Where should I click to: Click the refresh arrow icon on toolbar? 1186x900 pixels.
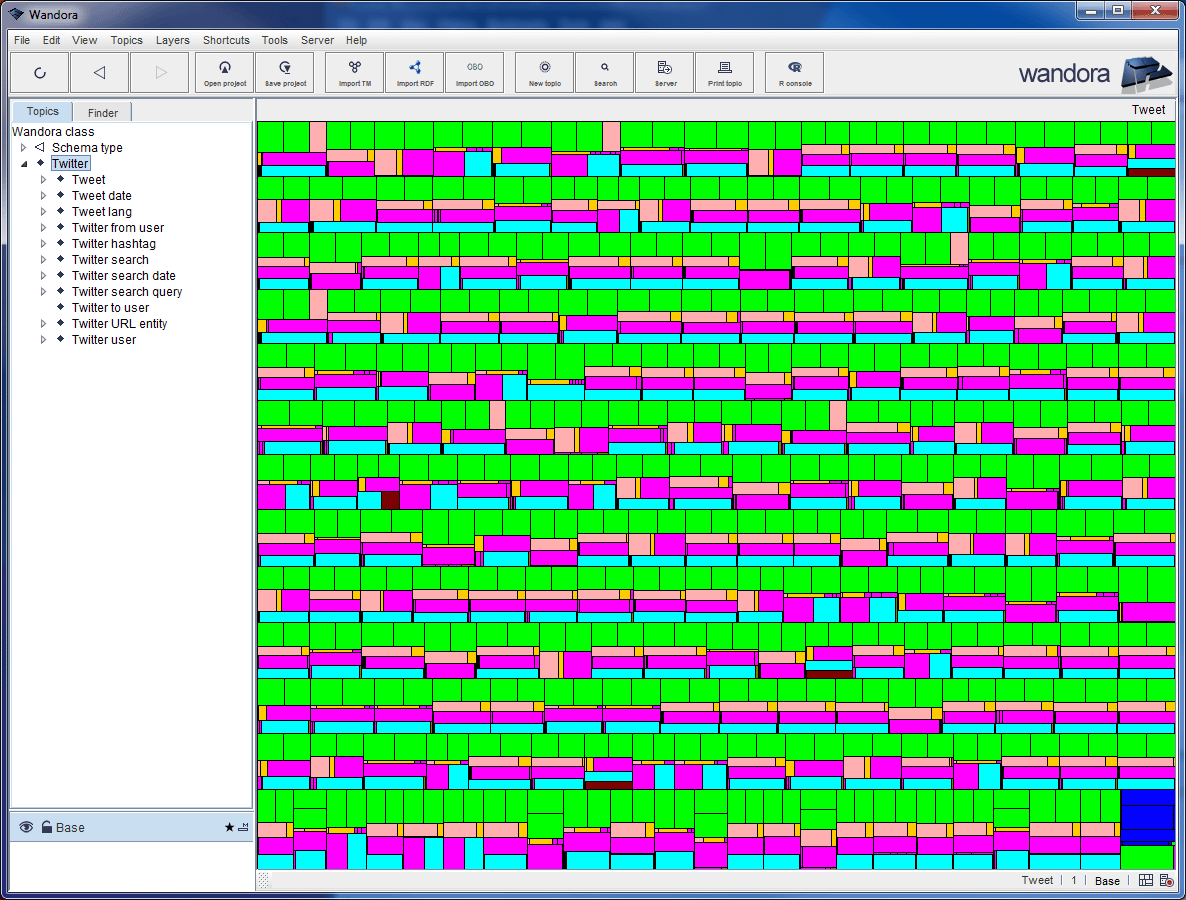(x=39, y=71)
